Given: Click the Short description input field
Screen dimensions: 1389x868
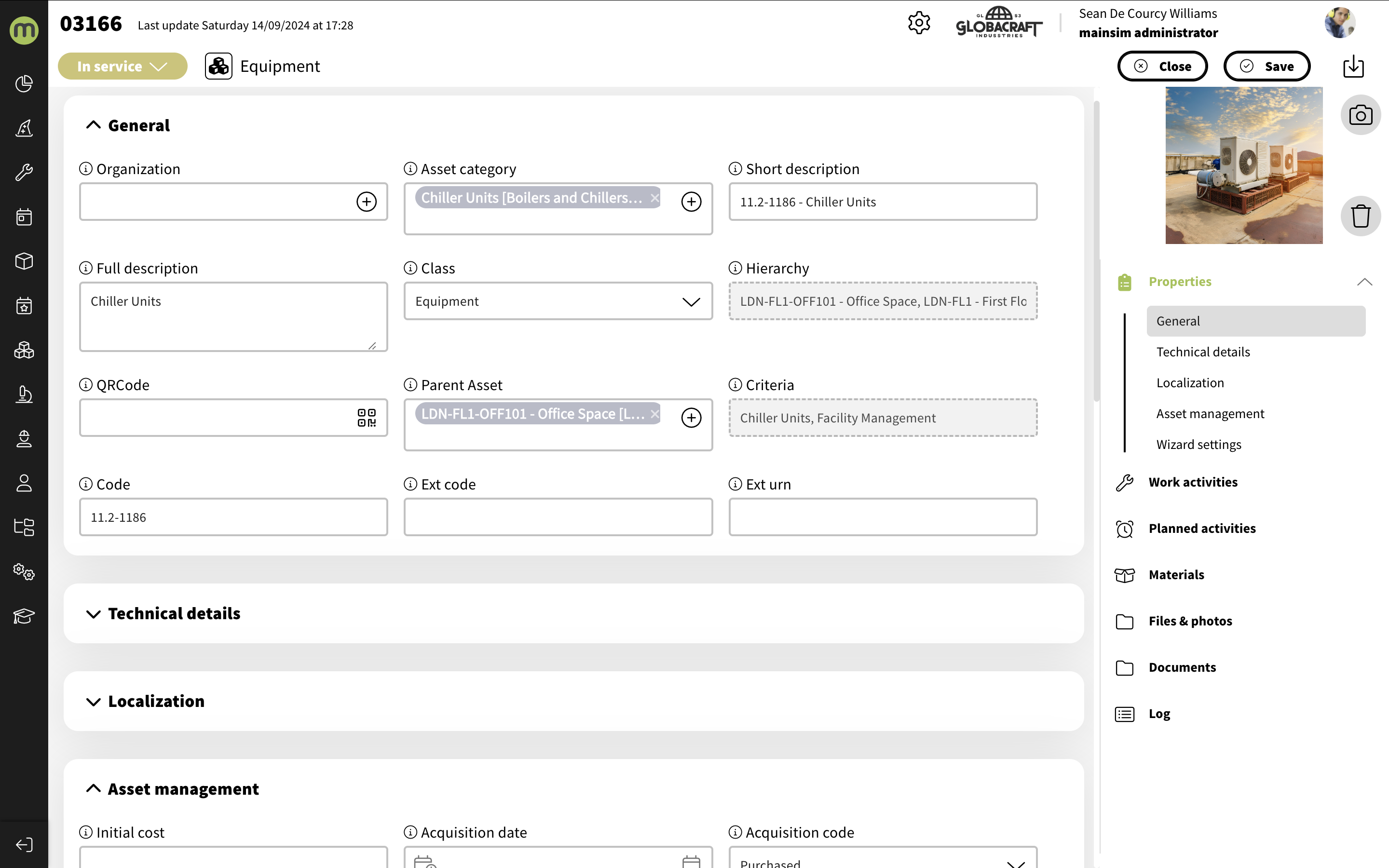Looking at the screenshot, I should [x=882, y=202].
